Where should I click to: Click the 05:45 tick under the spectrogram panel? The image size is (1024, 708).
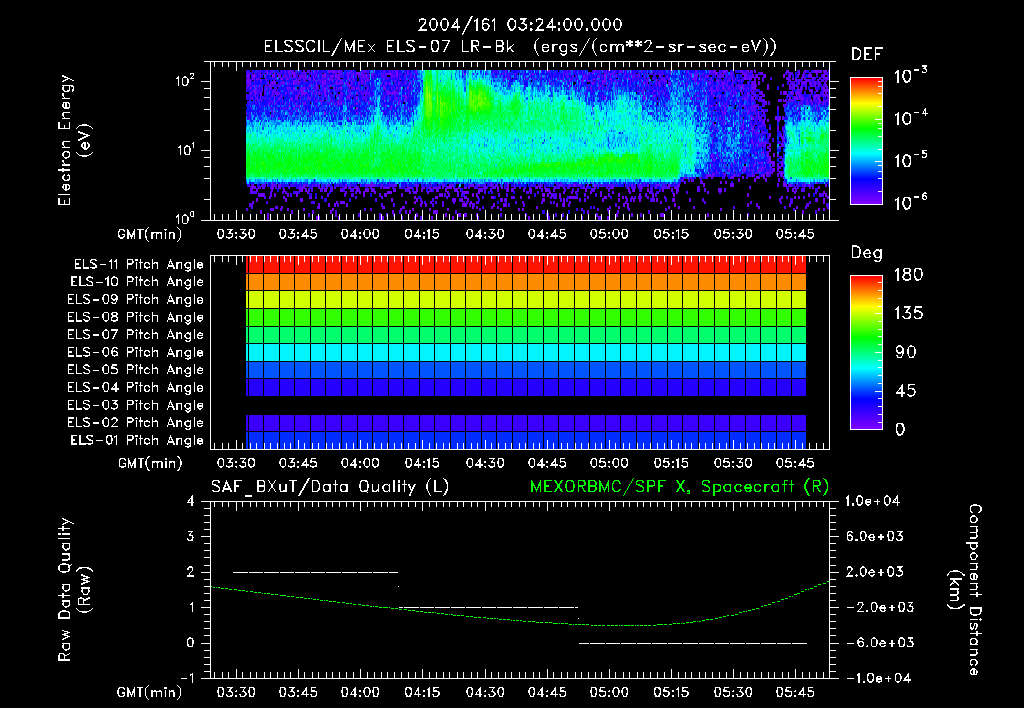795,234
